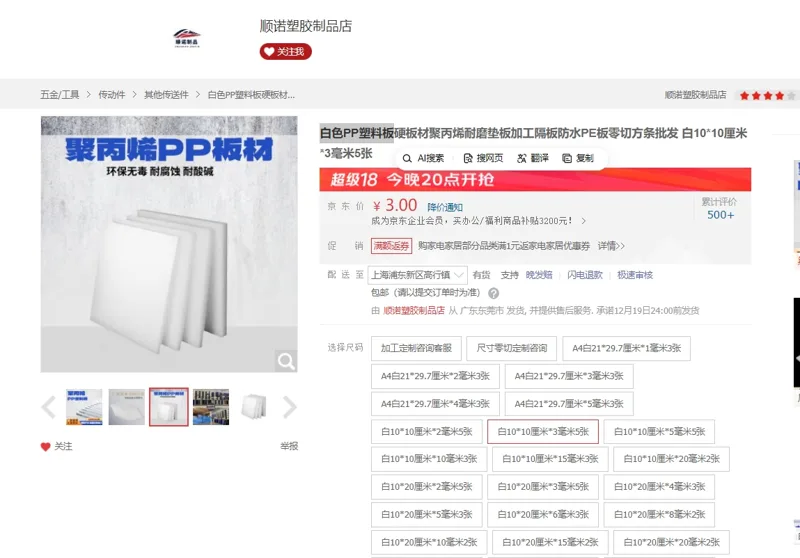Zoom product image with magnifier icon
The height and width of the screenshot is (558, 800).
286,361
